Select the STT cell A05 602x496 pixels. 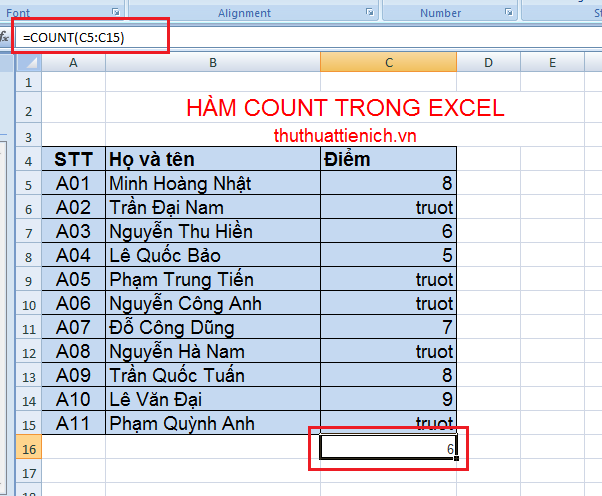(x=74, y=279)
